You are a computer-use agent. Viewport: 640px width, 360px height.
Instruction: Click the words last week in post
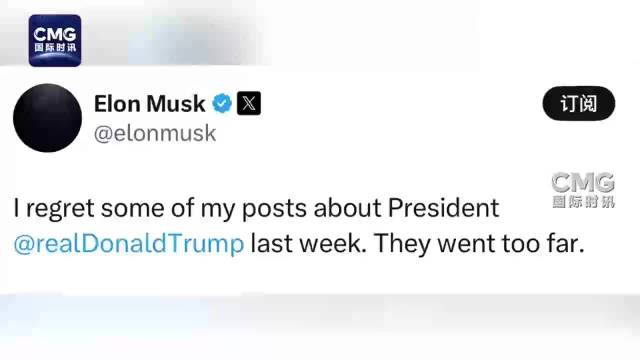pyautogui.click(x=306, y=244)
